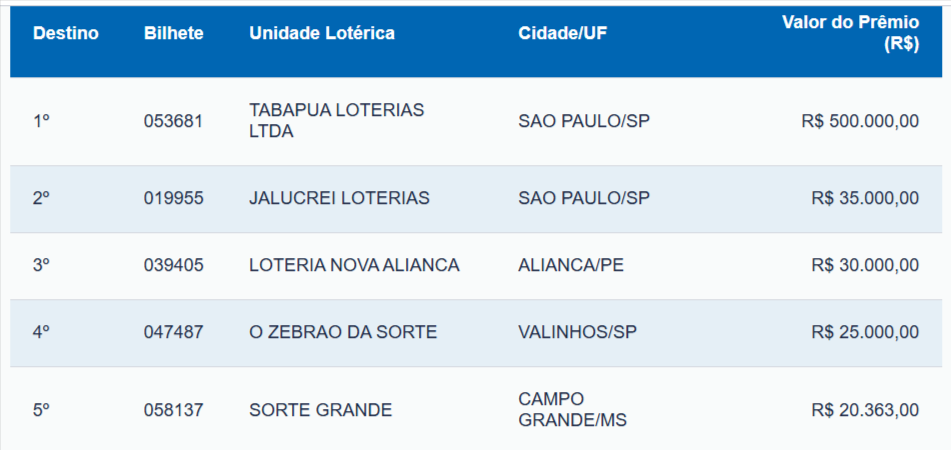Viewport: 951px width, 450px height.
Task: Click the CAMPO GRANDE/MS city cell
Action: [x=572, y=410]
